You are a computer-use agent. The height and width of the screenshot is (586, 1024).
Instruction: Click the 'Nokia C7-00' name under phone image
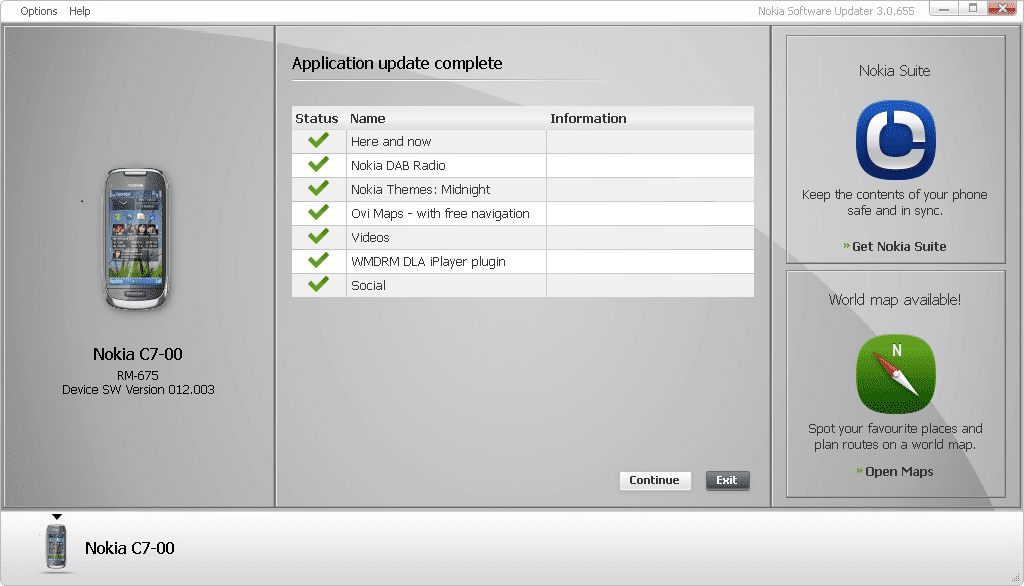click(138, 354)
